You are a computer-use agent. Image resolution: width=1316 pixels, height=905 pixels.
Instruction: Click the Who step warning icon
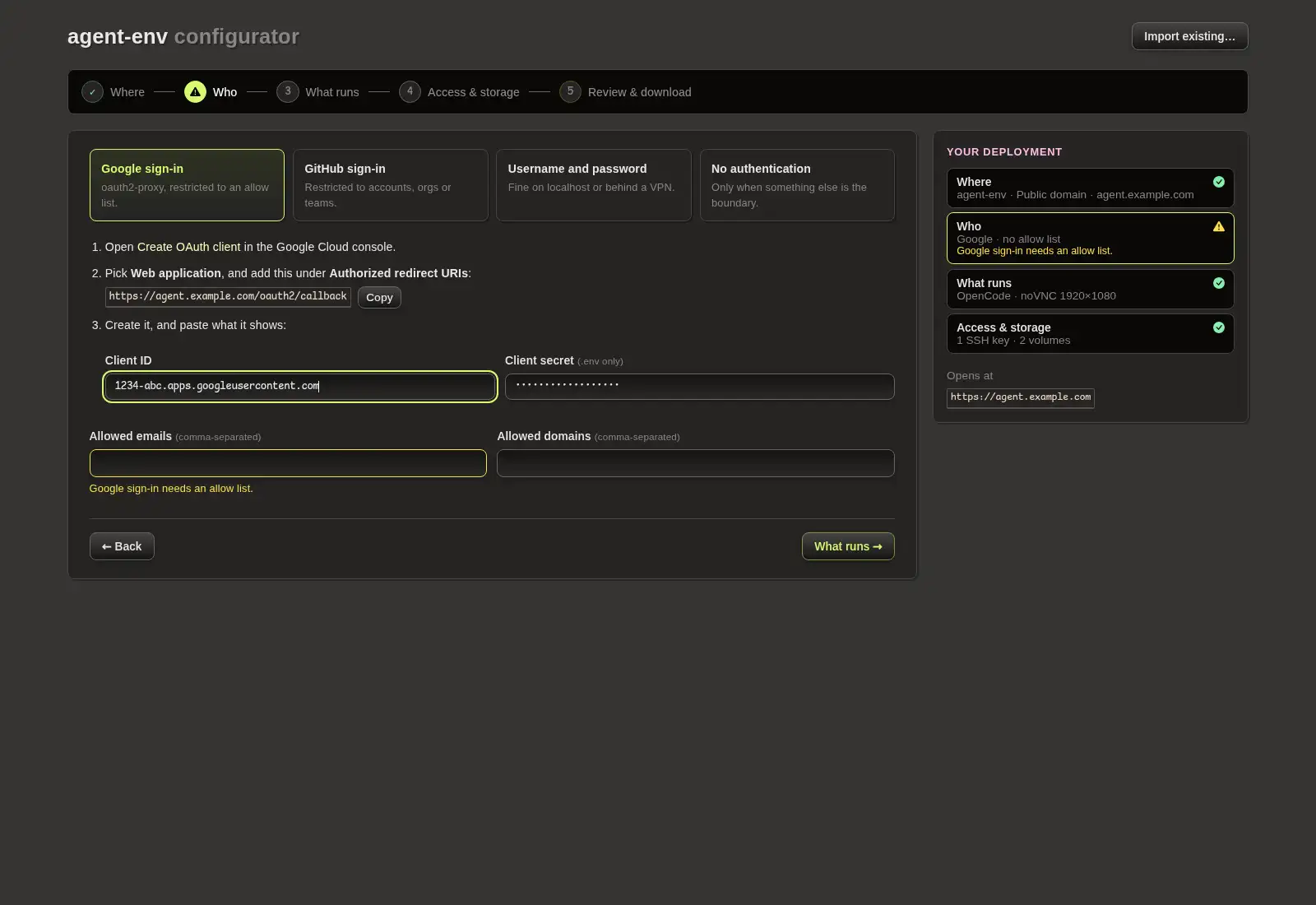coord(195,92)
